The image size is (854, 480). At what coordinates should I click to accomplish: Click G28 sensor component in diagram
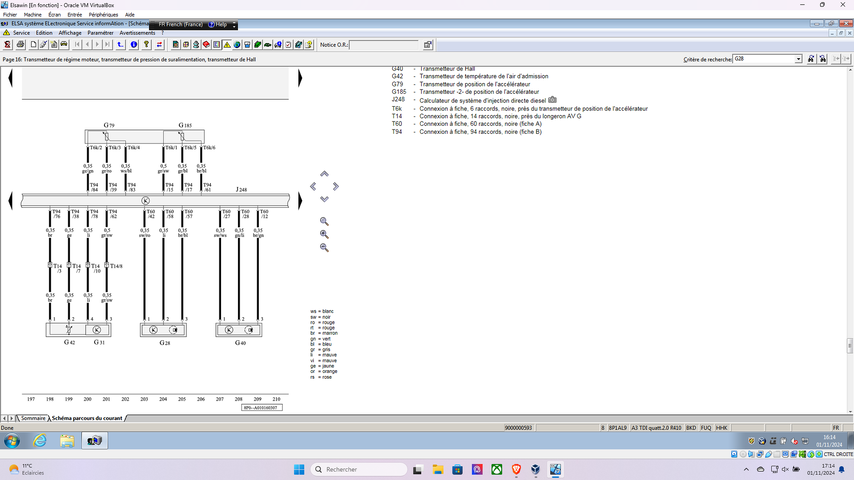(163, 330)
